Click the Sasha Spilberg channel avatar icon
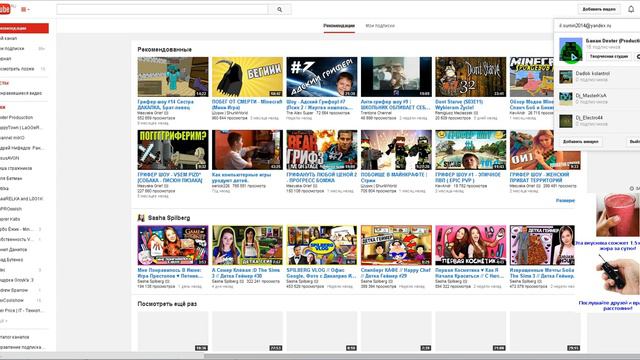Screen dimensions: 640x360 pos(141,218)
